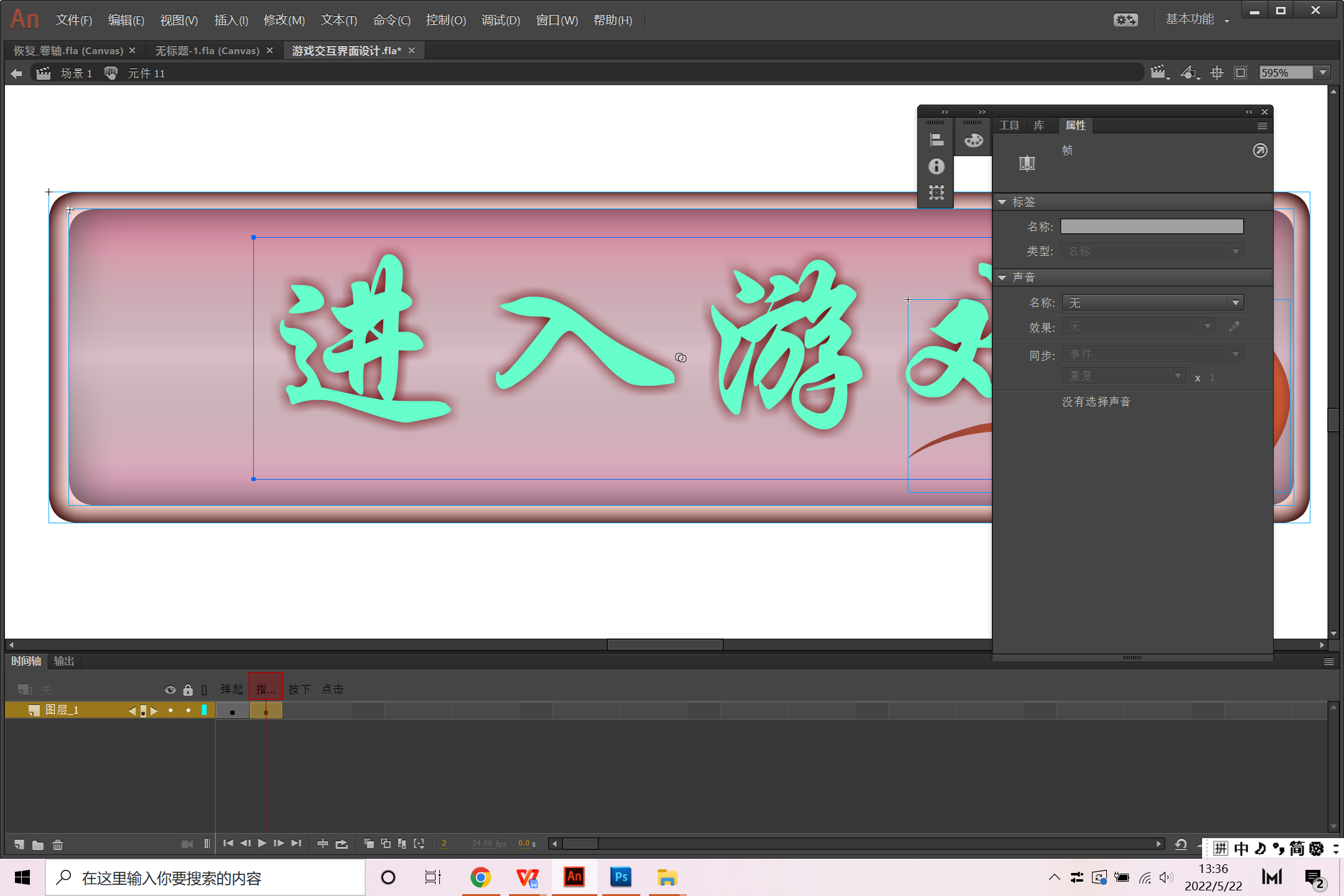The image size is (1344, 896).
Task: Open the 修改(M) menu
Action: (x=284, y=20)
